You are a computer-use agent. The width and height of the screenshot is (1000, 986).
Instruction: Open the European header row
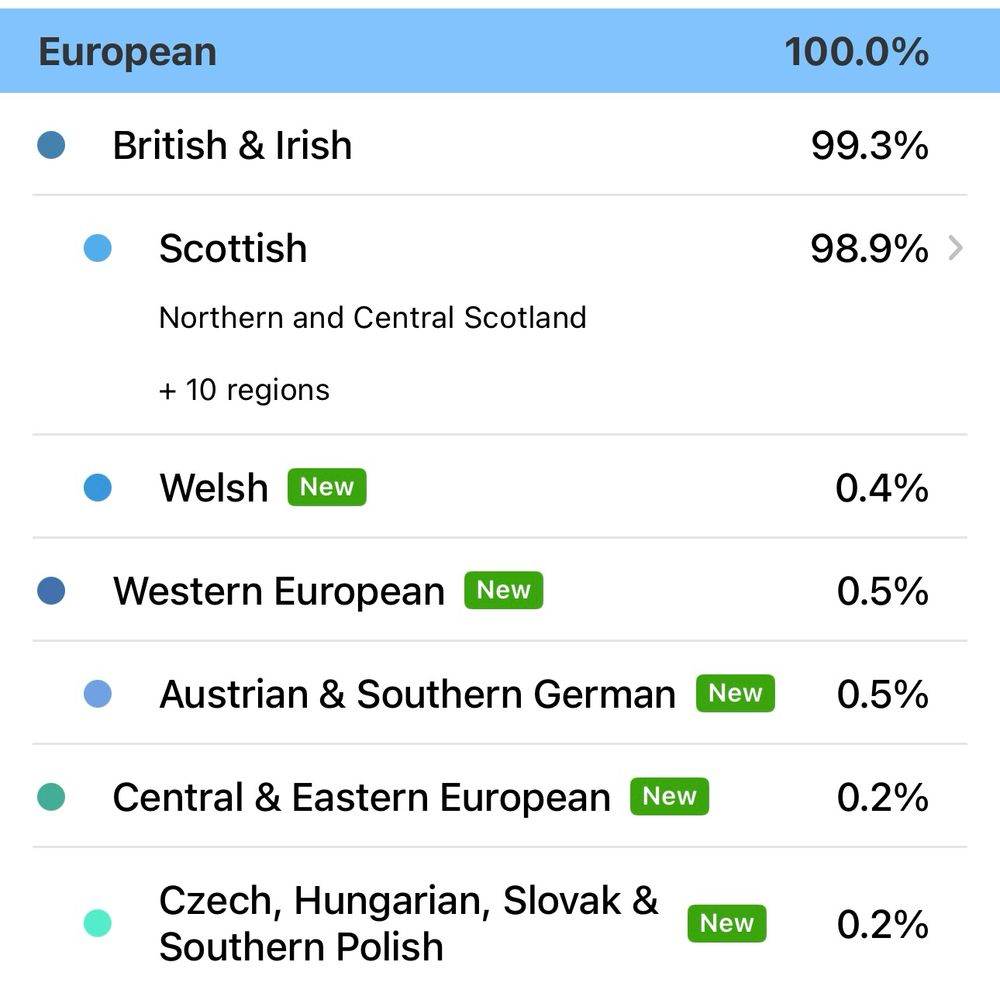click(x=127, y=52)
